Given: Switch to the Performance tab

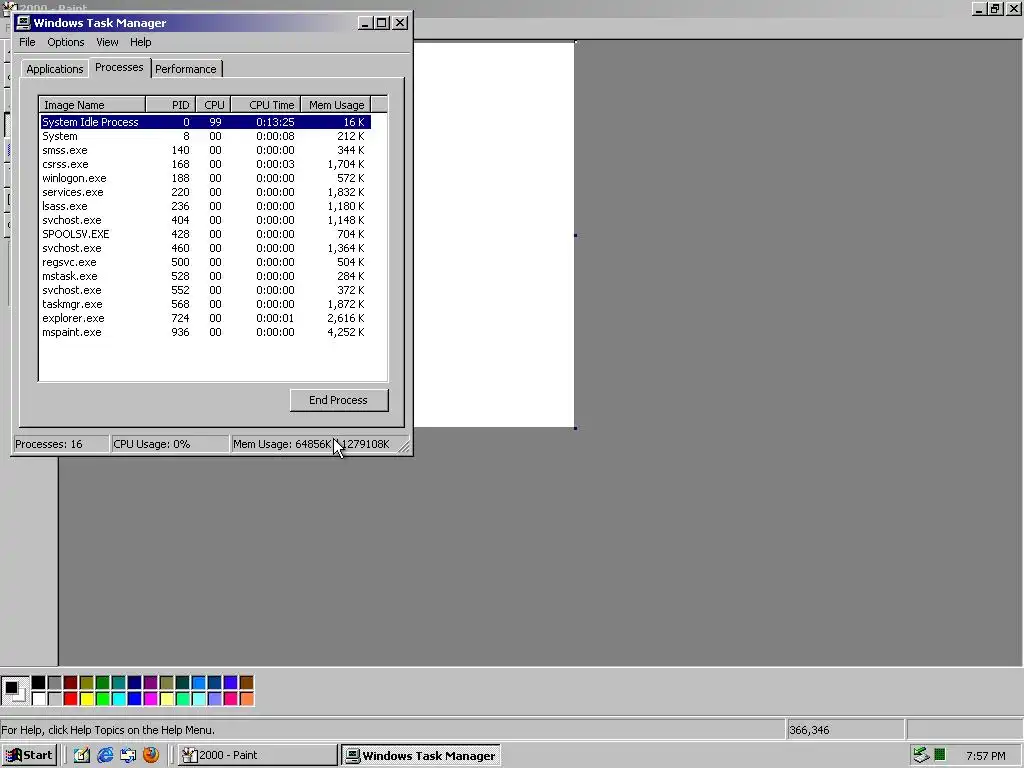Looking at the screenshot, I should (x=185, y=69).
